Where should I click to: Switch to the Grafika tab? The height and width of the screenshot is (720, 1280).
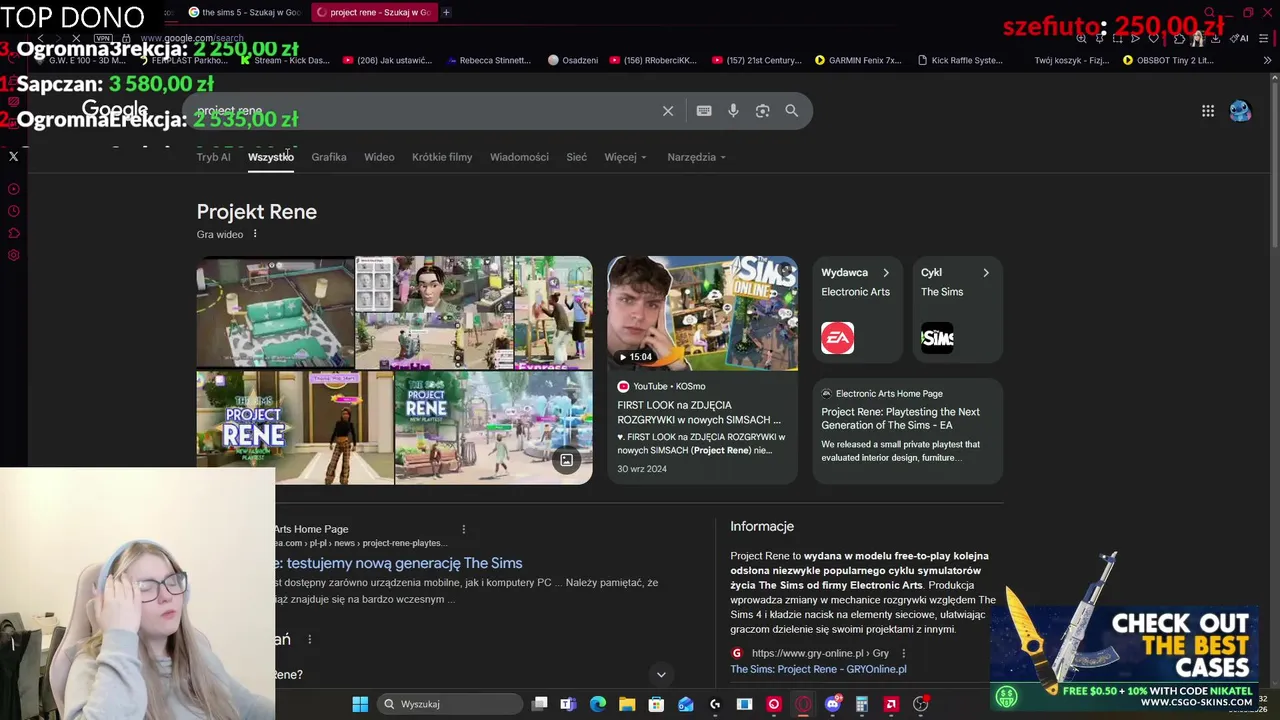pyautogui.click(x=329, y=157)
